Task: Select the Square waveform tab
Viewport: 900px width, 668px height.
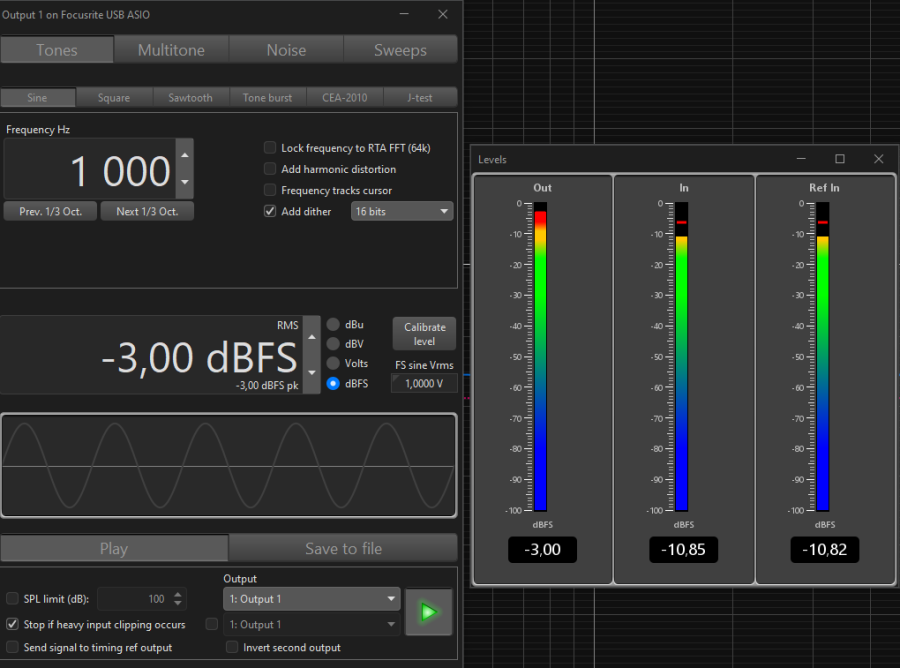Action: click(114, 98)
